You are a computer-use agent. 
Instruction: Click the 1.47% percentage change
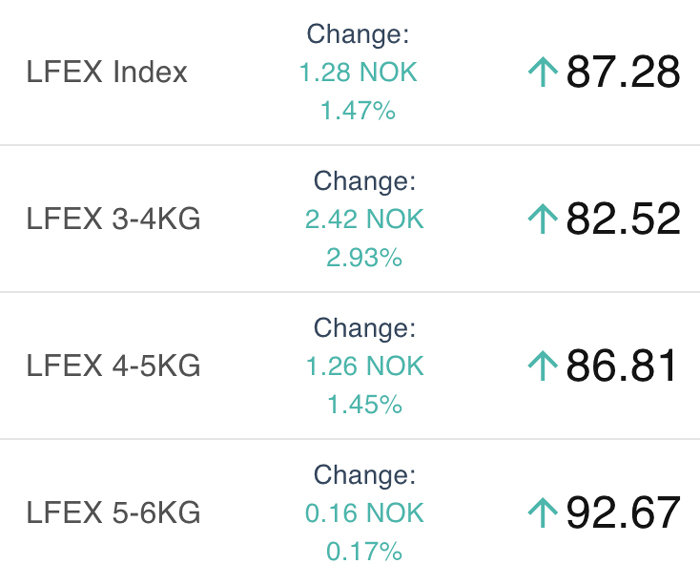pyautogui.click(x=358, y=110)
